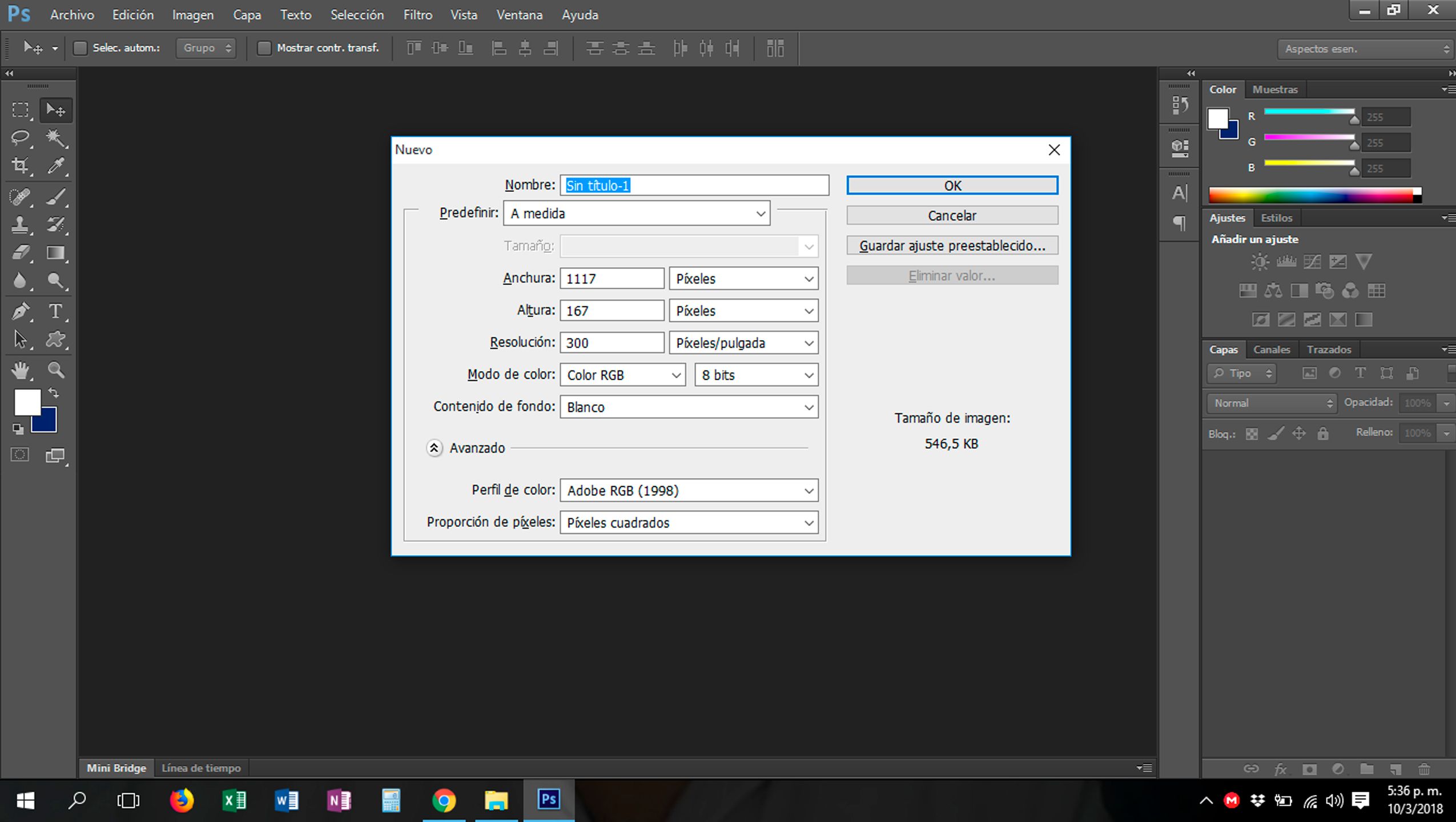Select the Brush tool
The image size is (1456, 822).
pos(57,197)
